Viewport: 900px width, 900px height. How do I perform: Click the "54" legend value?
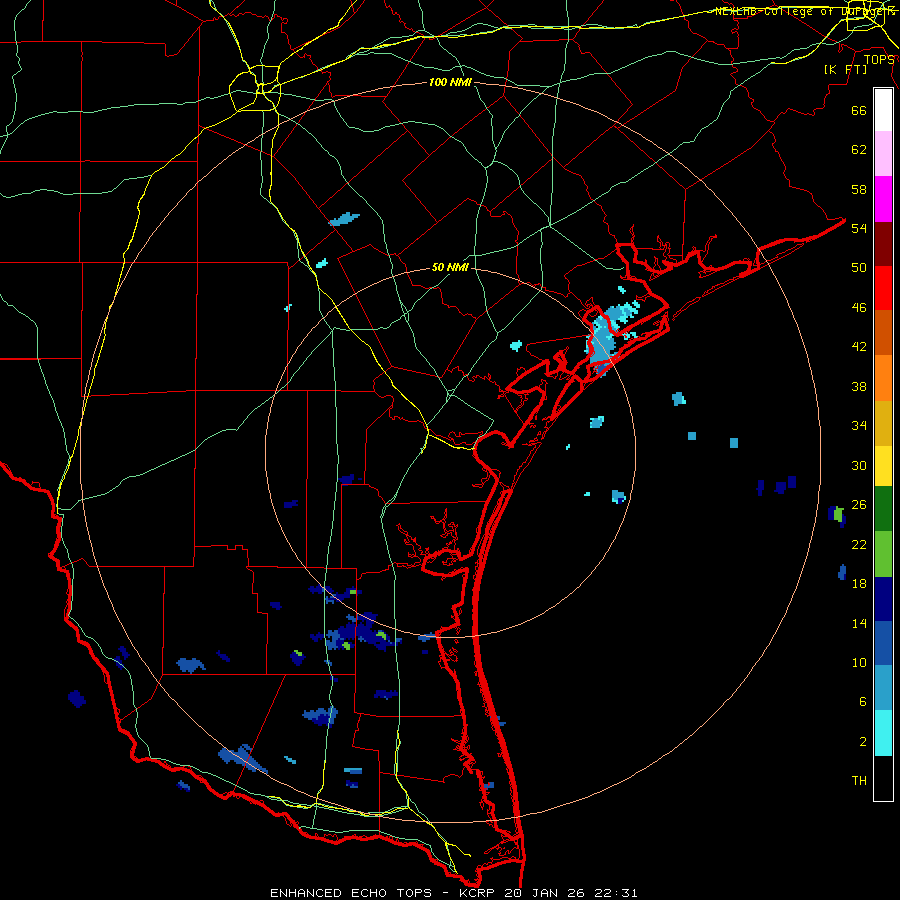859,228
